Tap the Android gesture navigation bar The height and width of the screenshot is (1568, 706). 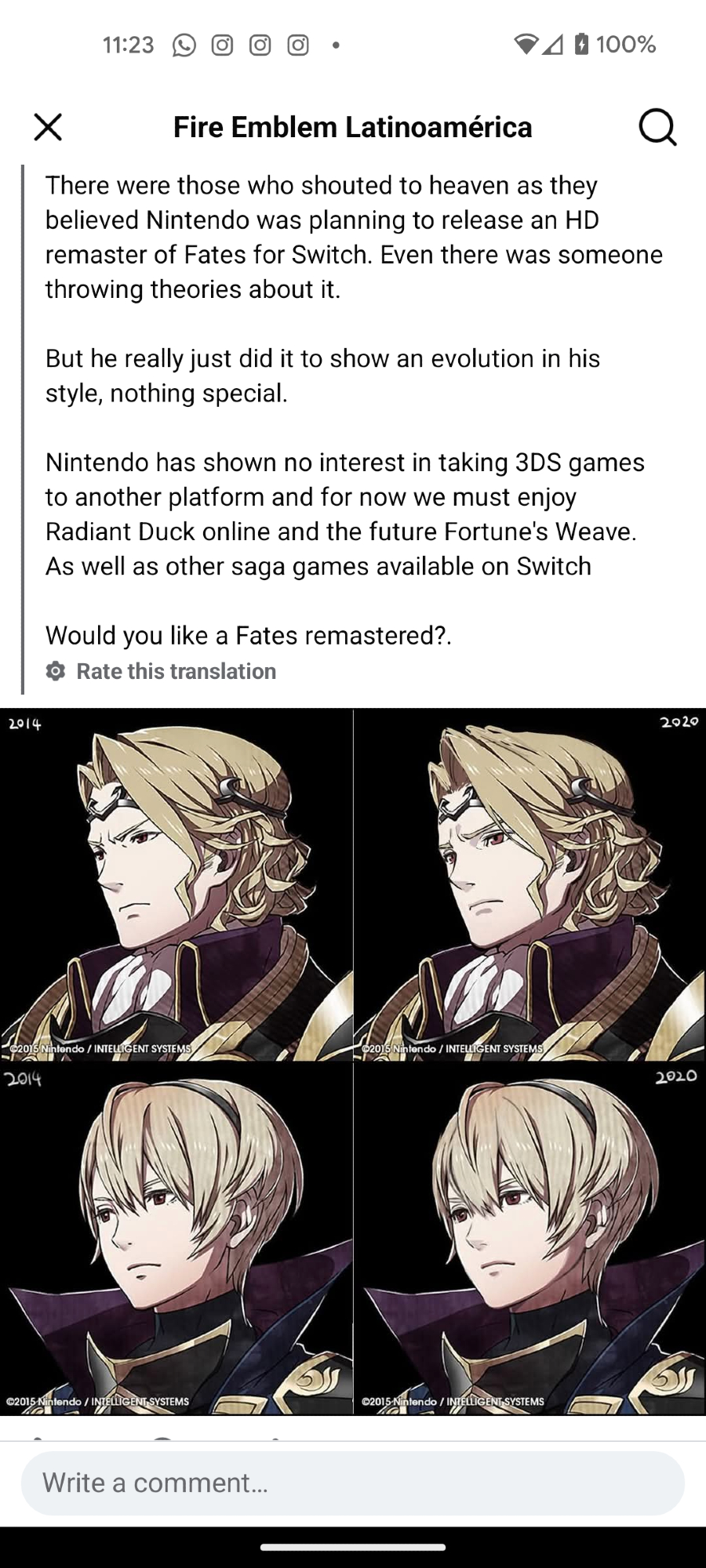pos(353,1547)
